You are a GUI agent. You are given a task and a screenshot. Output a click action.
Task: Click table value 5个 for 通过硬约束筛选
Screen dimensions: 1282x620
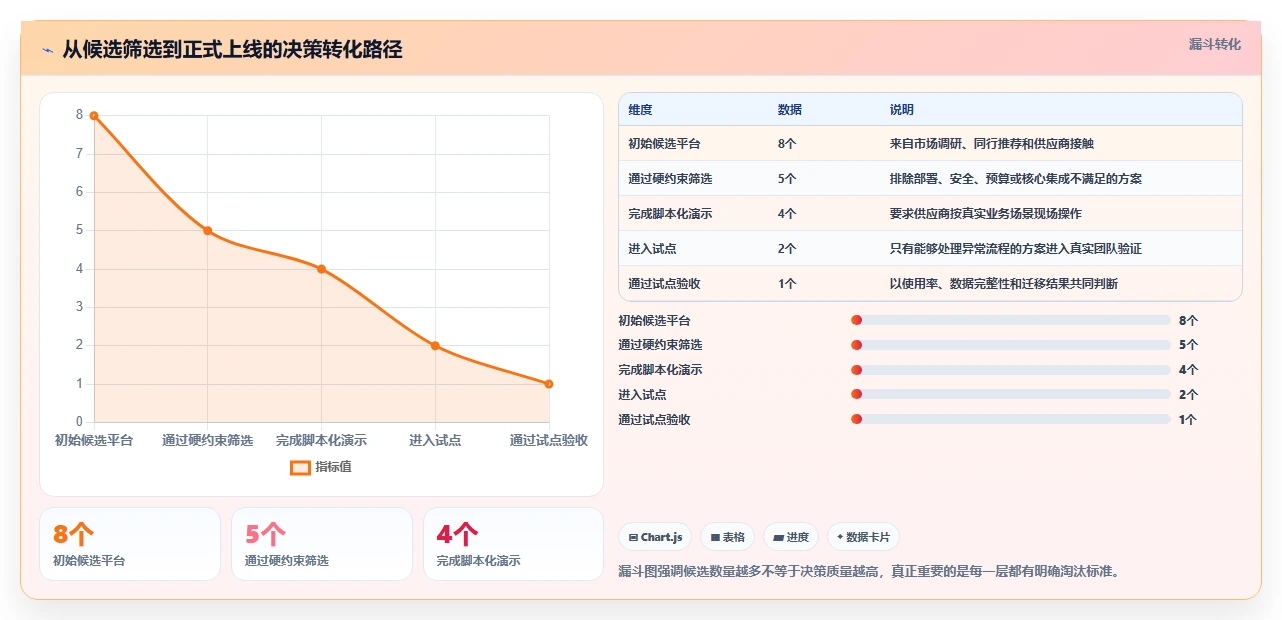click(x=786, y=179)
